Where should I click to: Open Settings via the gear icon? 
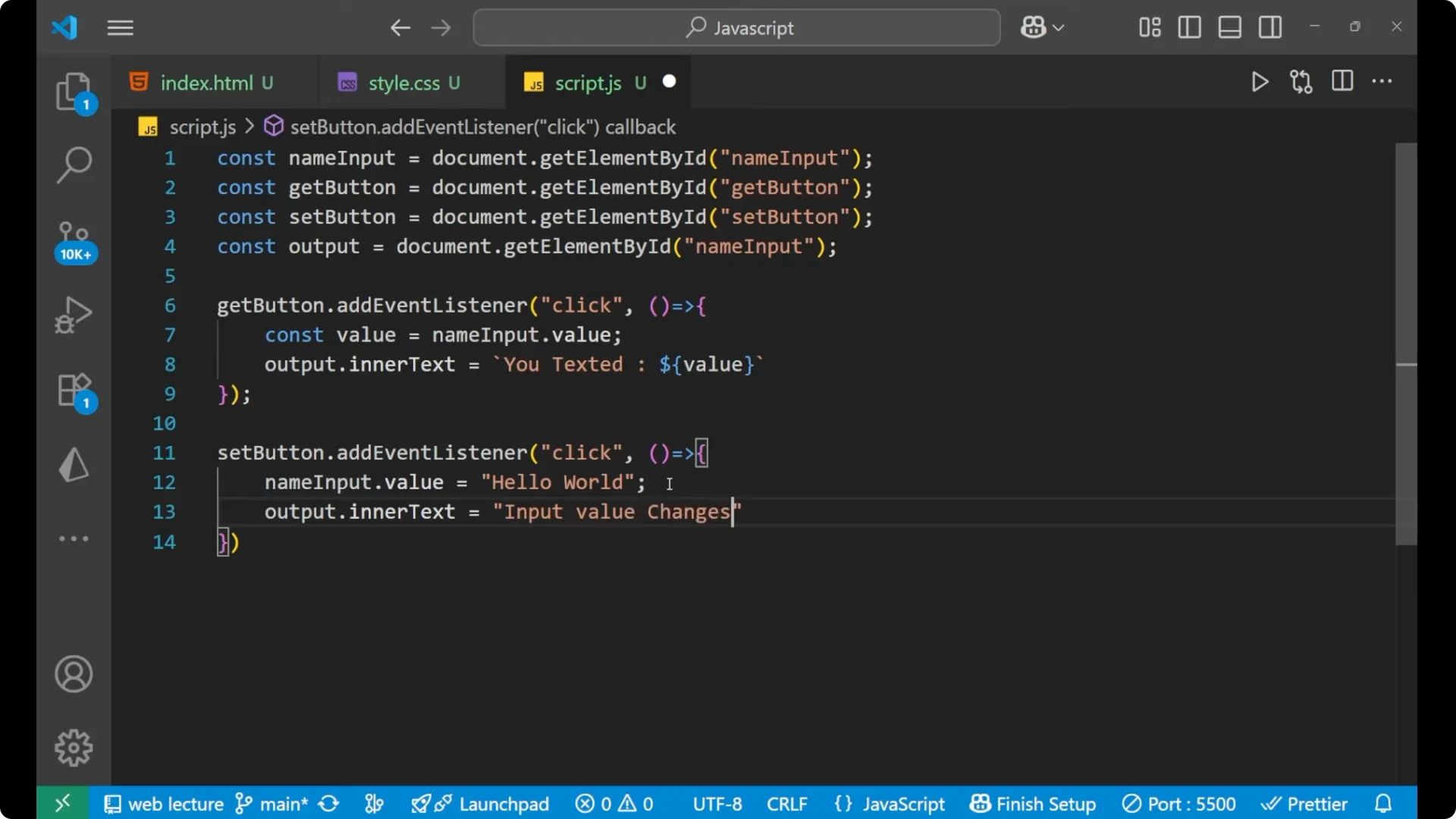pyautogui.click(x=74, y=747)
